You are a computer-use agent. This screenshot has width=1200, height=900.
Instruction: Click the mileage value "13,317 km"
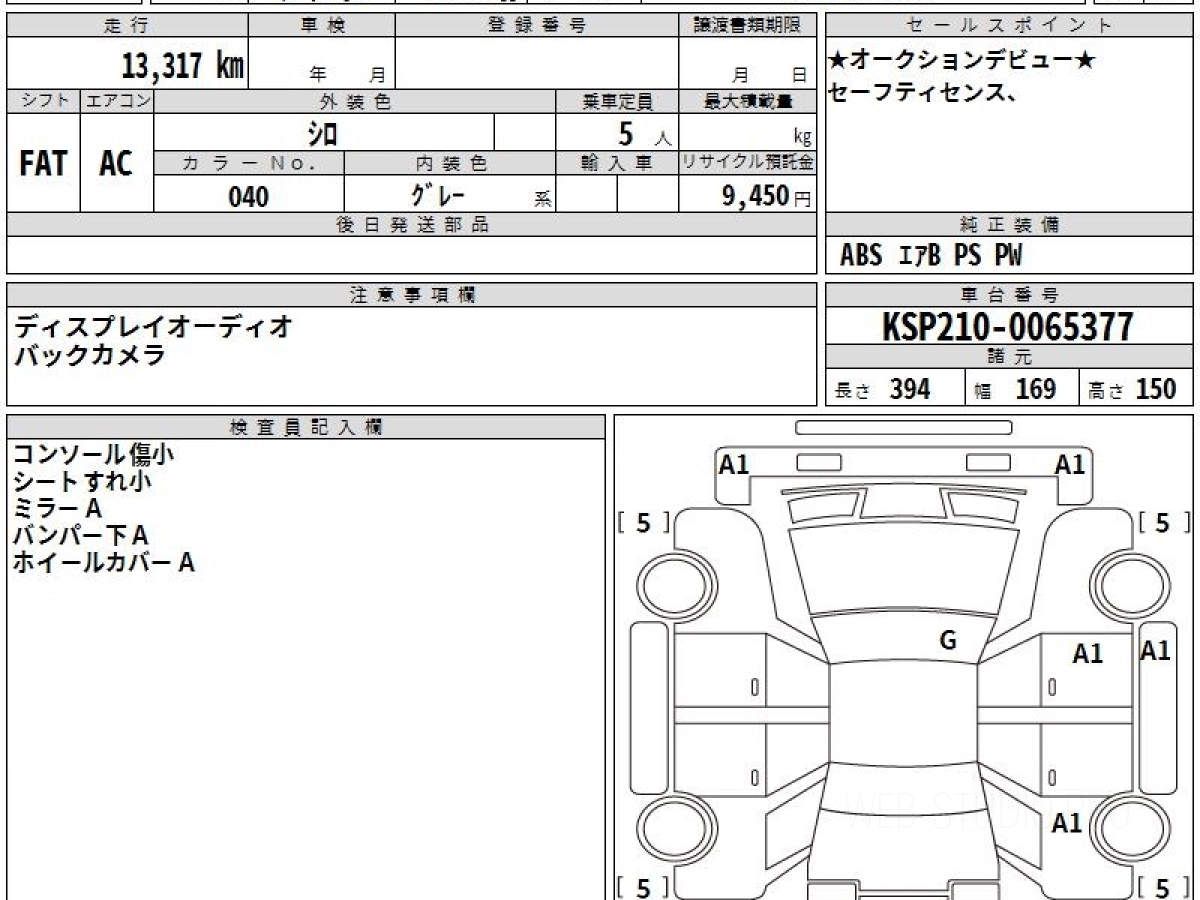(x=182, y=66)
